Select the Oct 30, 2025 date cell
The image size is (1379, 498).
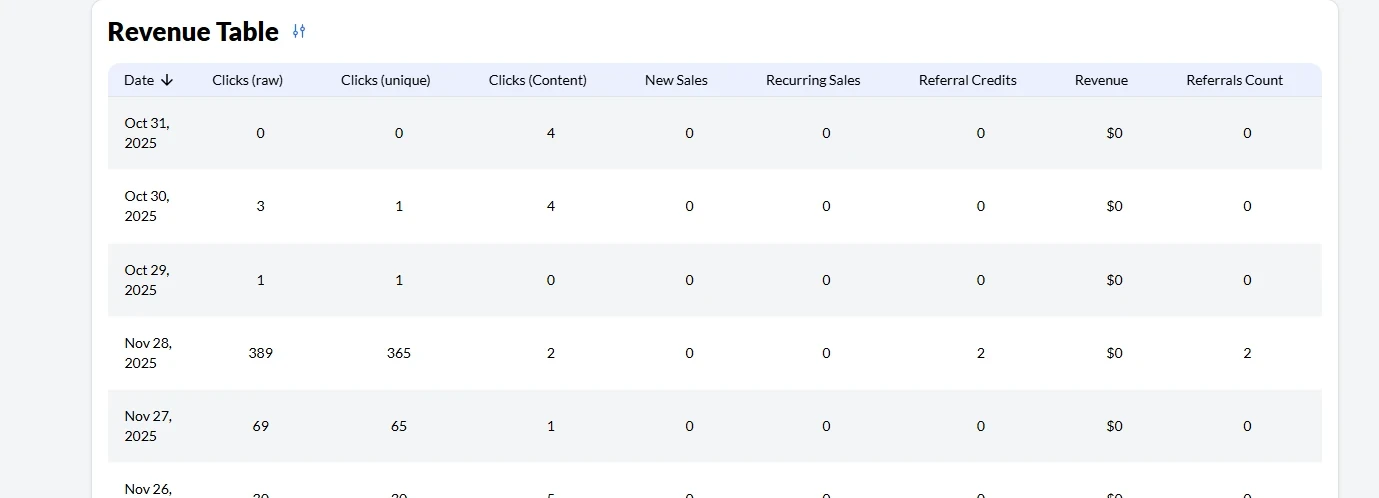(147, 206)
